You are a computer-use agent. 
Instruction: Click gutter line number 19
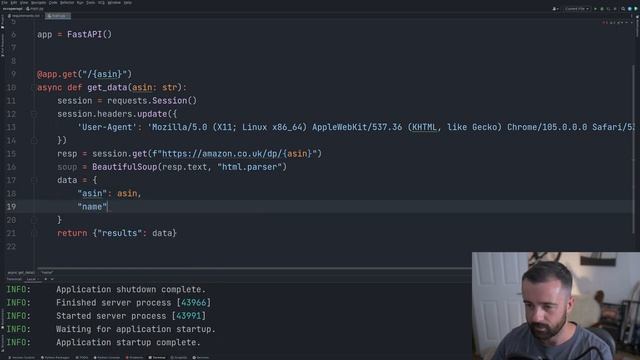(x=11, y=207)
